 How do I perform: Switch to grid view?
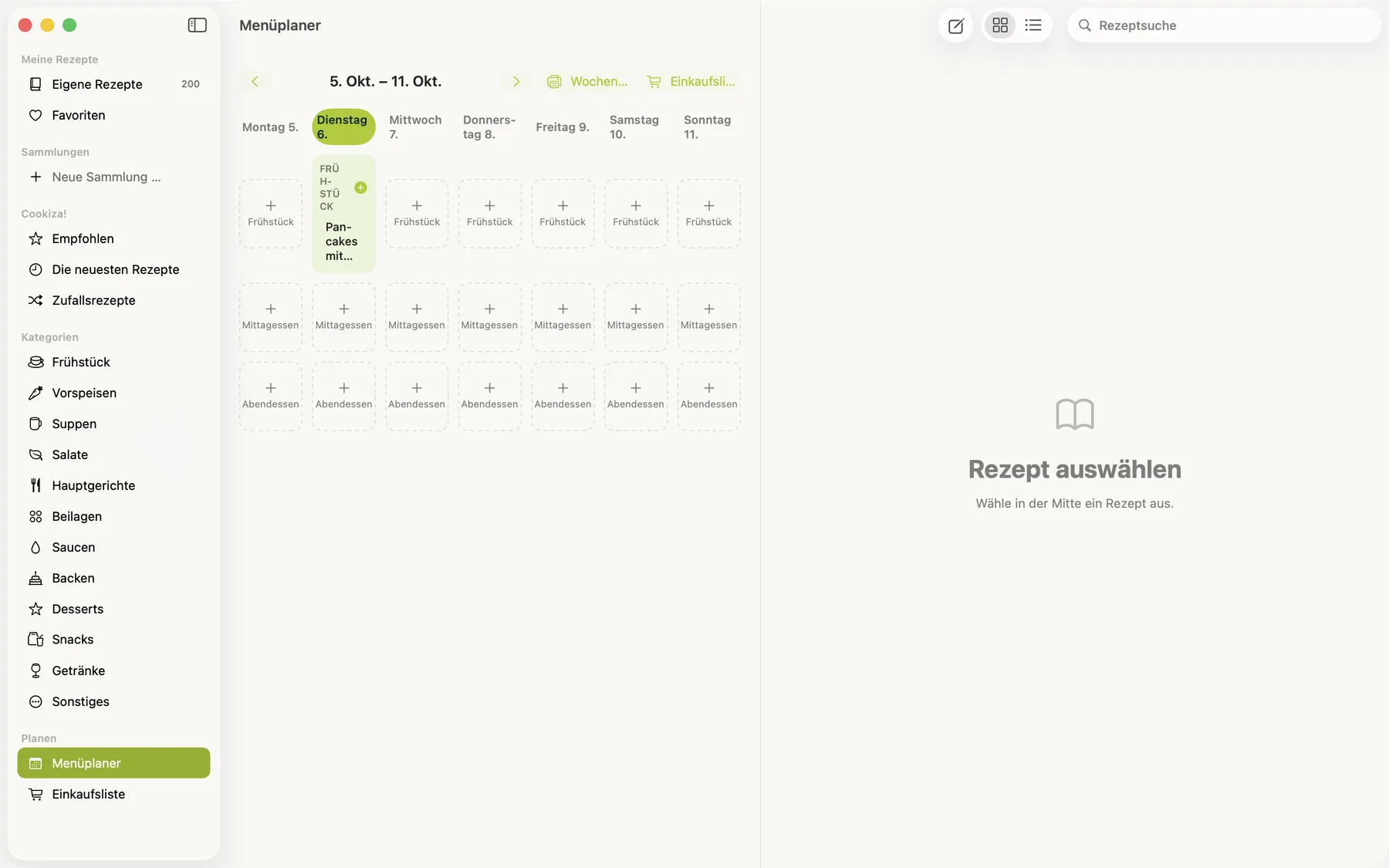point(1000,25)
